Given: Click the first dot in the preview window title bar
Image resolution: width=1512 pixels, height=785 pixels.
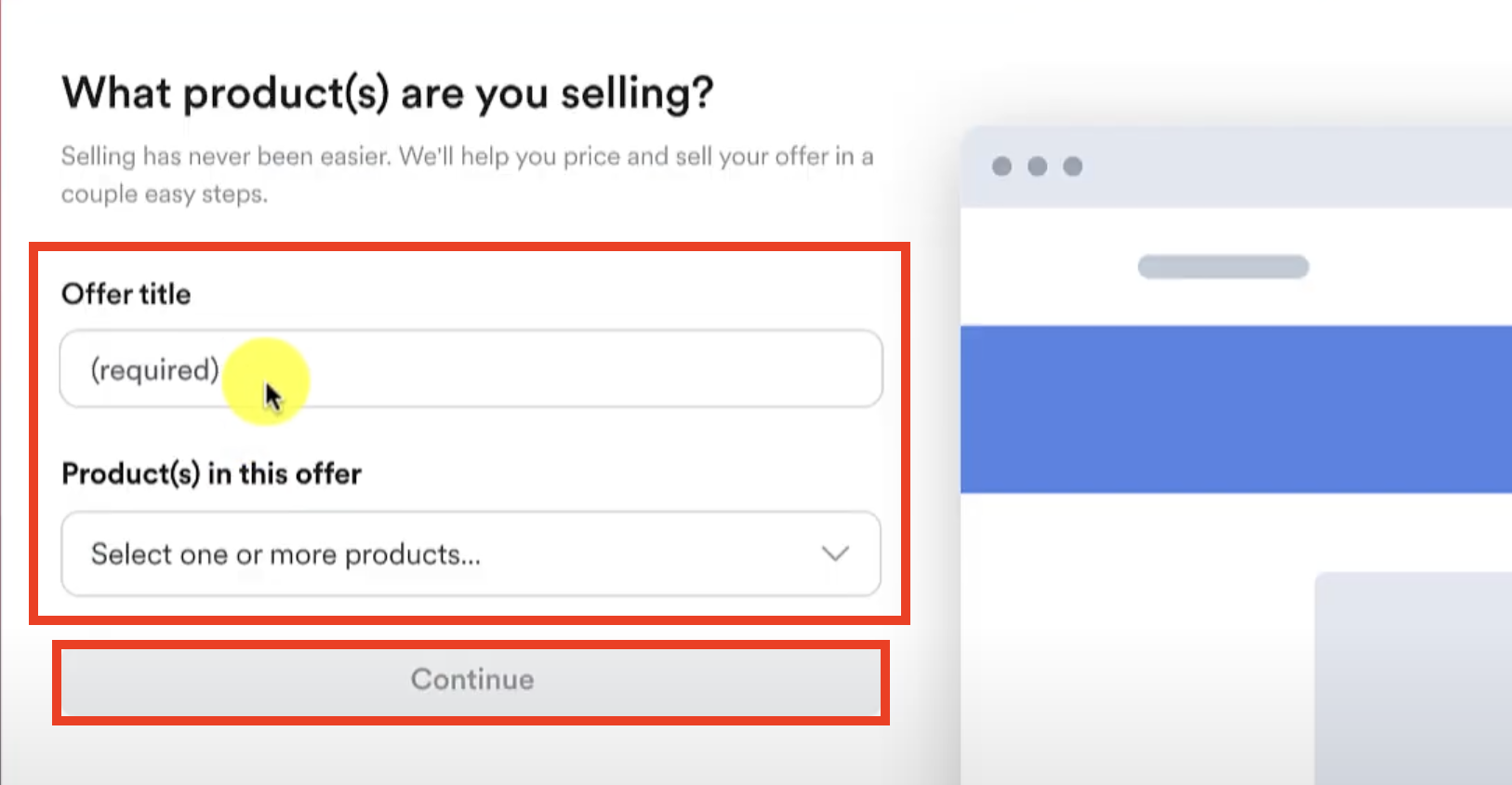Looking at the screenshot, I should click(1001, 166).
